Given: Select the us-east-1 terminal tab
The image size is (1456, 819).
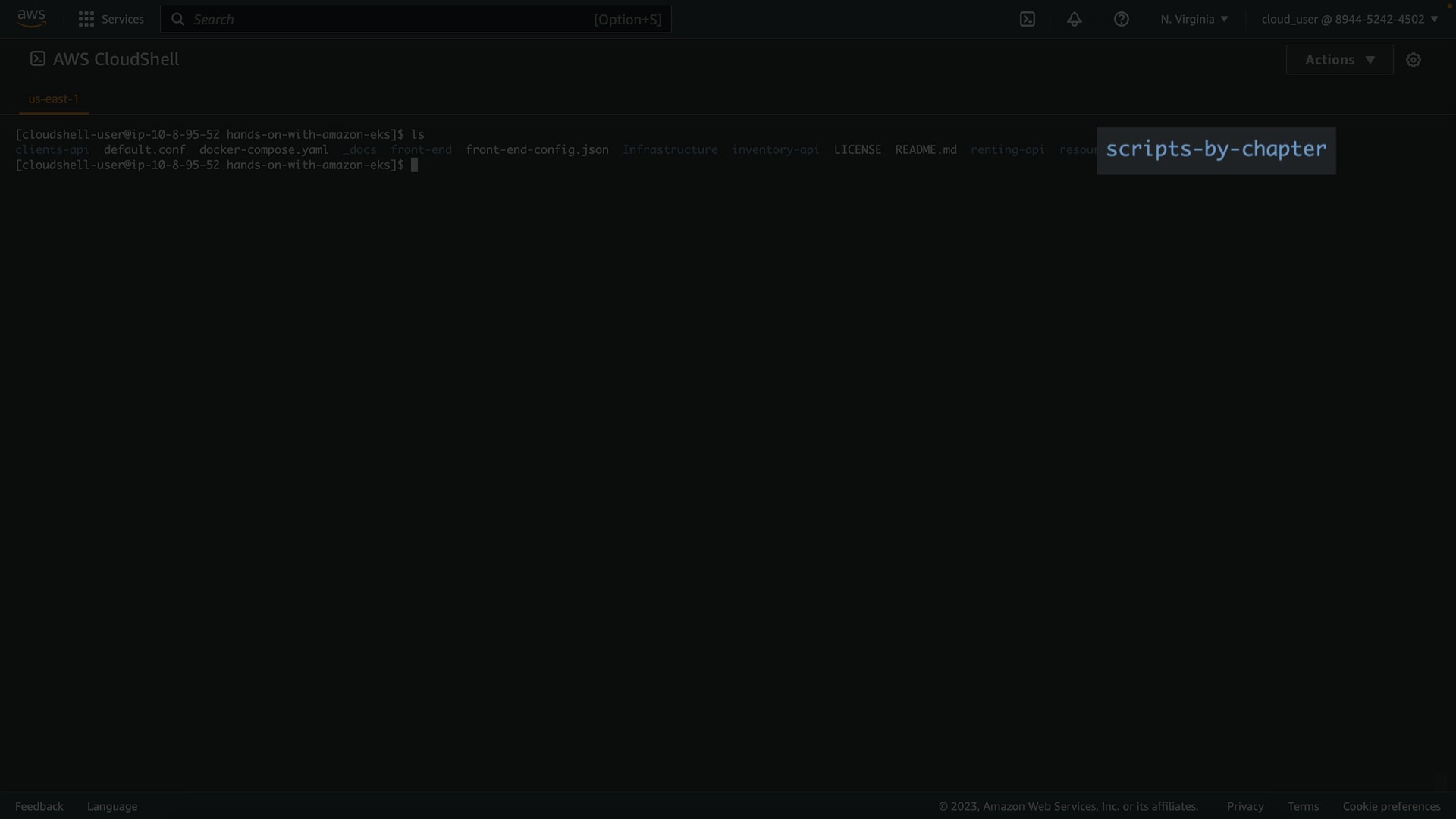Looking at the screenshot, I should [x=54, y=99].
